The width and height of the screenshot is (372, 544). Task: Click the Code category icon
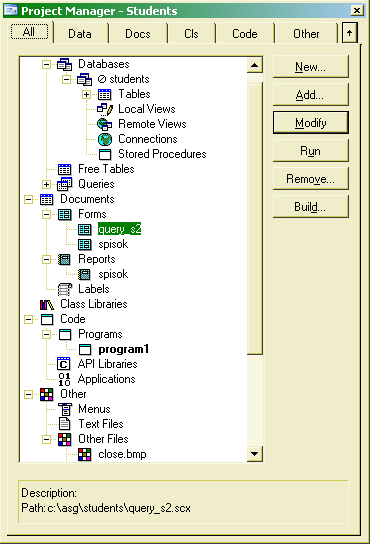point(47,319)
